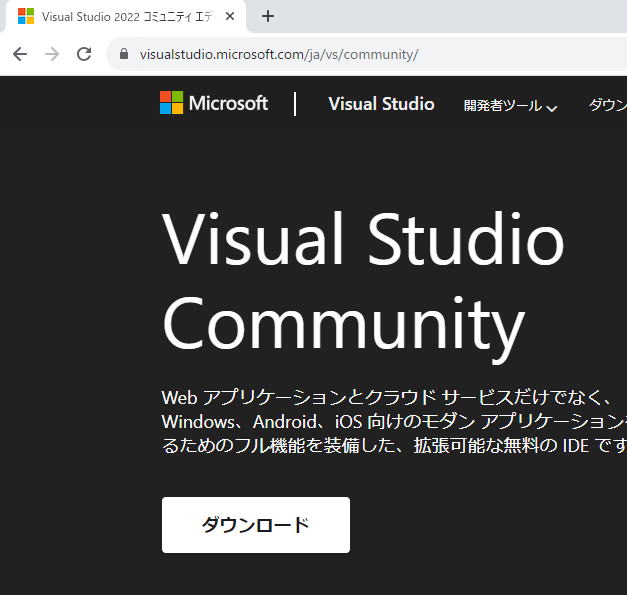Click the Windows logo favicon on the tab

(26, 16)
